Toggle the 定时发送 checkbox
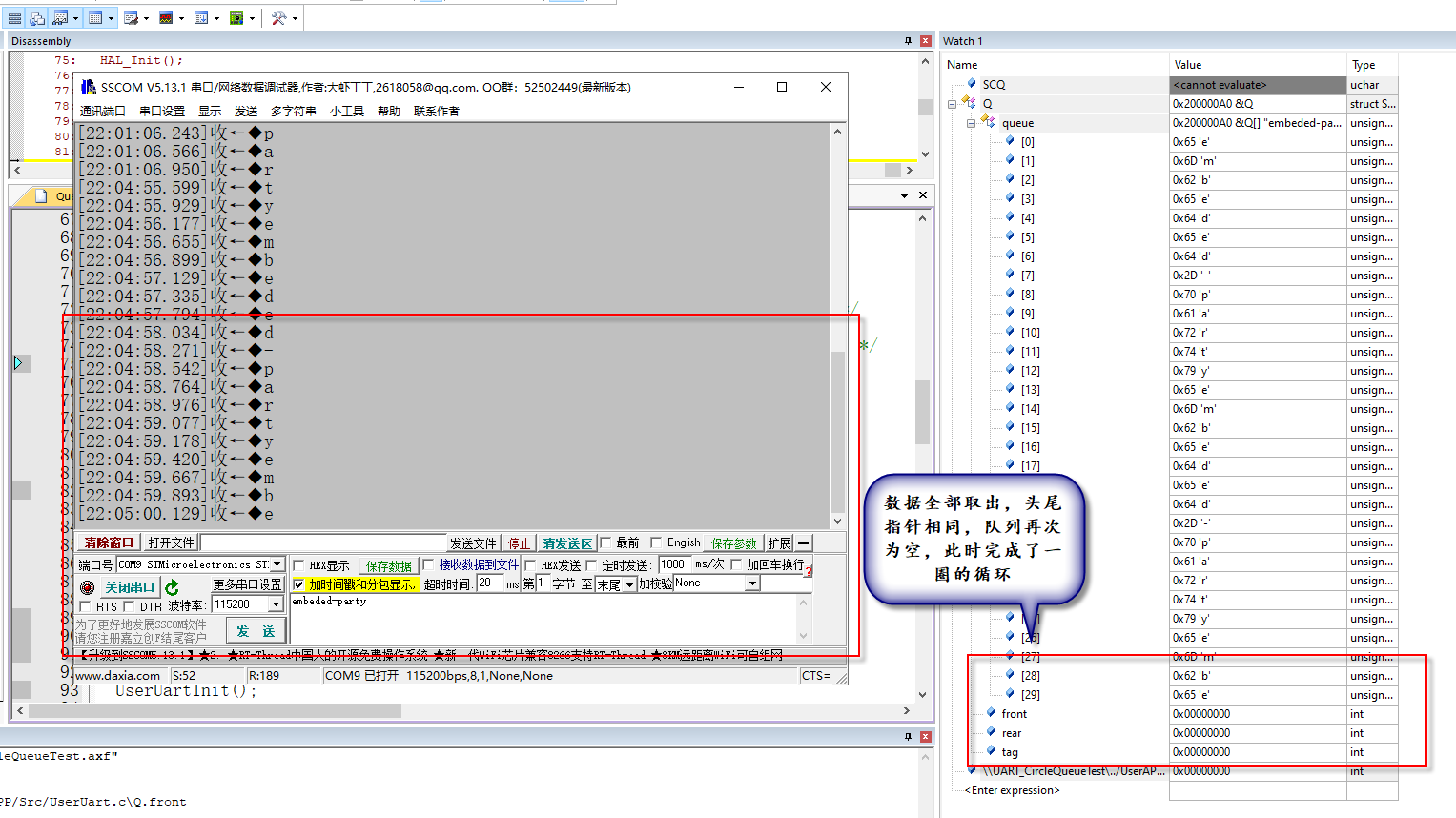Screen dimensions: 1456x818 (x=591, y=565)
